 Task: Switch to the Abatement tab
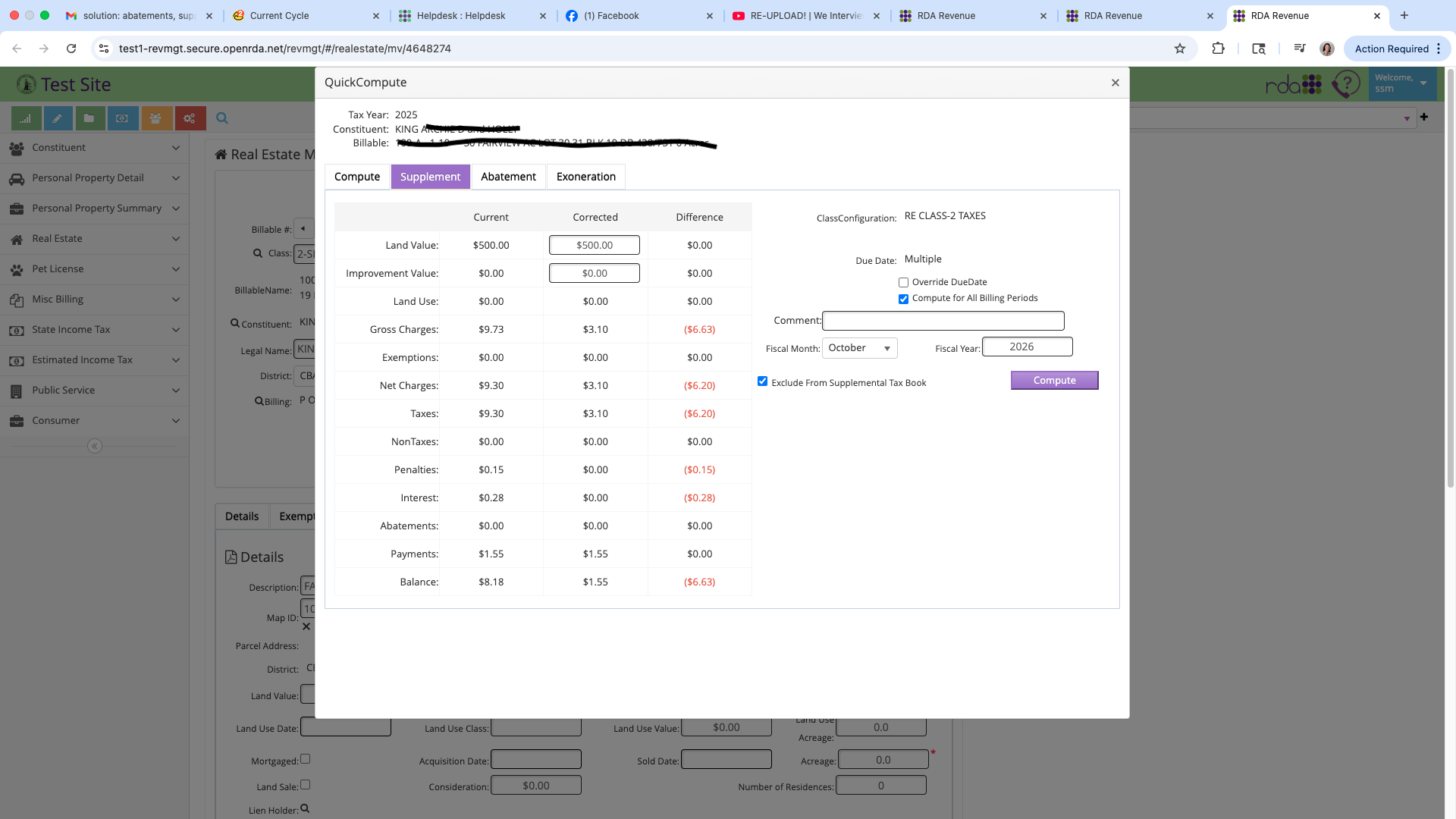[507, 177]
